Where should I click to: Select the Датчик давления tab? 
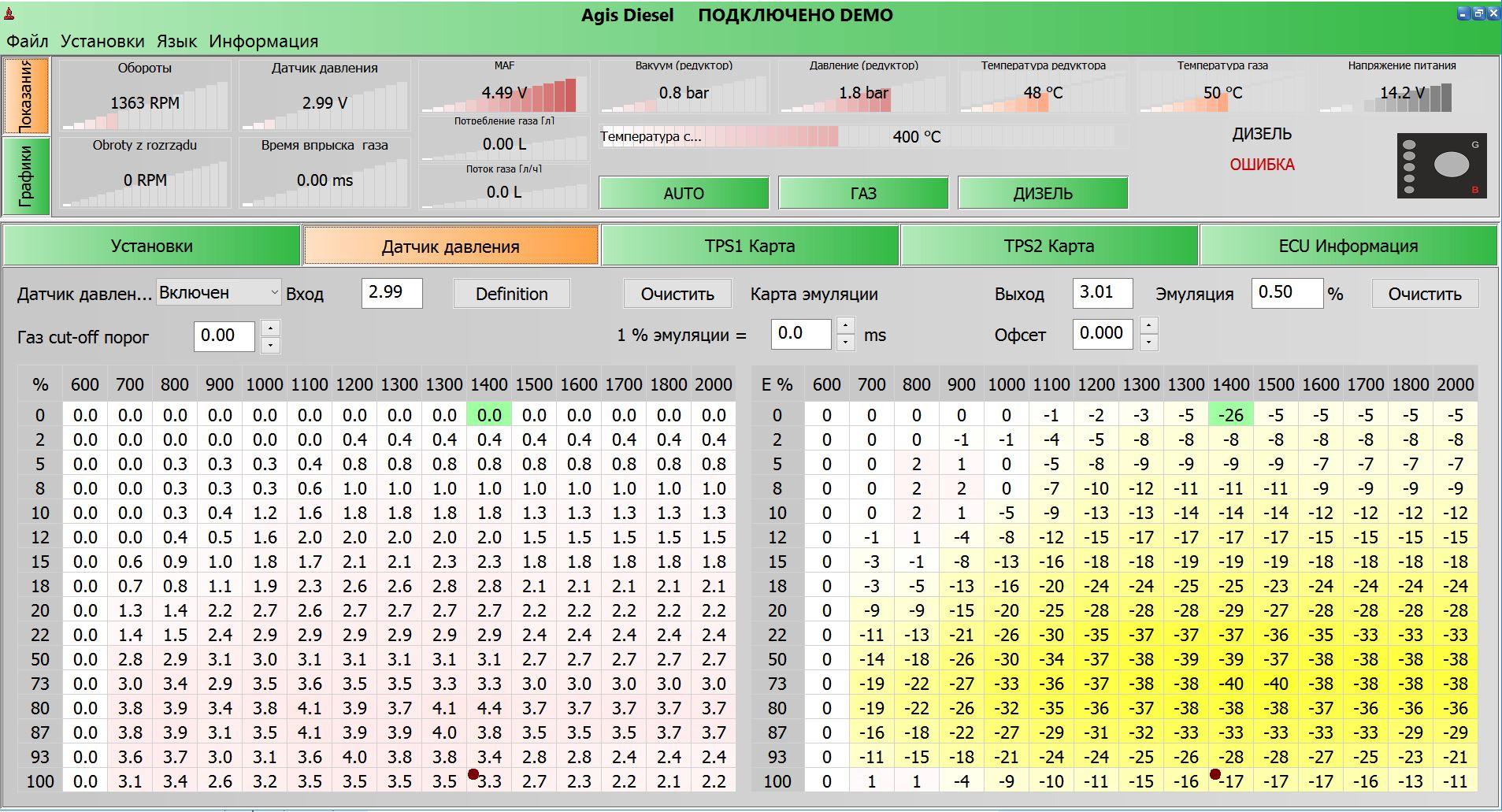[451, 246]
